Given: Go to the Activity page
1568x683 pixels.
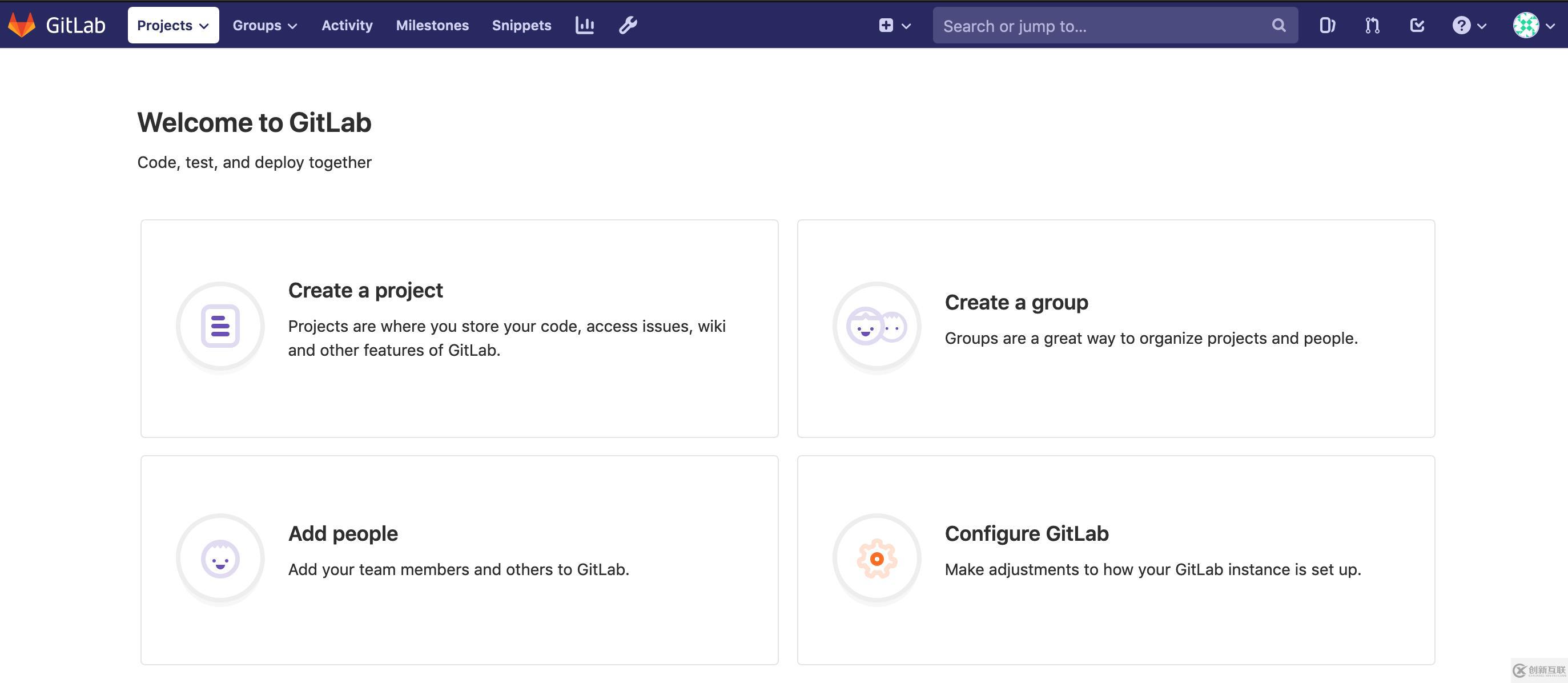Looking at the screenshot, I should coord(347,25).
